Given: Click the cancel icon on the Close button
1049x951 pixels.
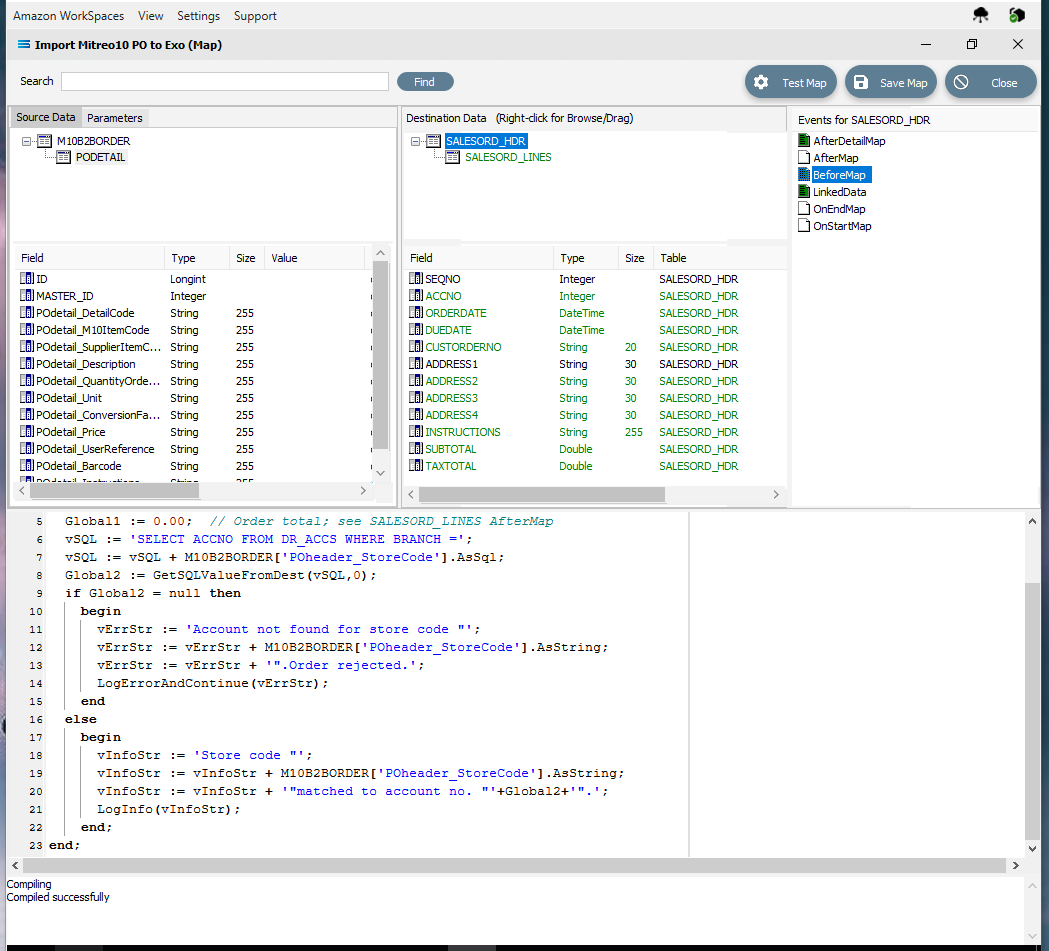Looking at the screenshot, I should [x=961, y=82].
